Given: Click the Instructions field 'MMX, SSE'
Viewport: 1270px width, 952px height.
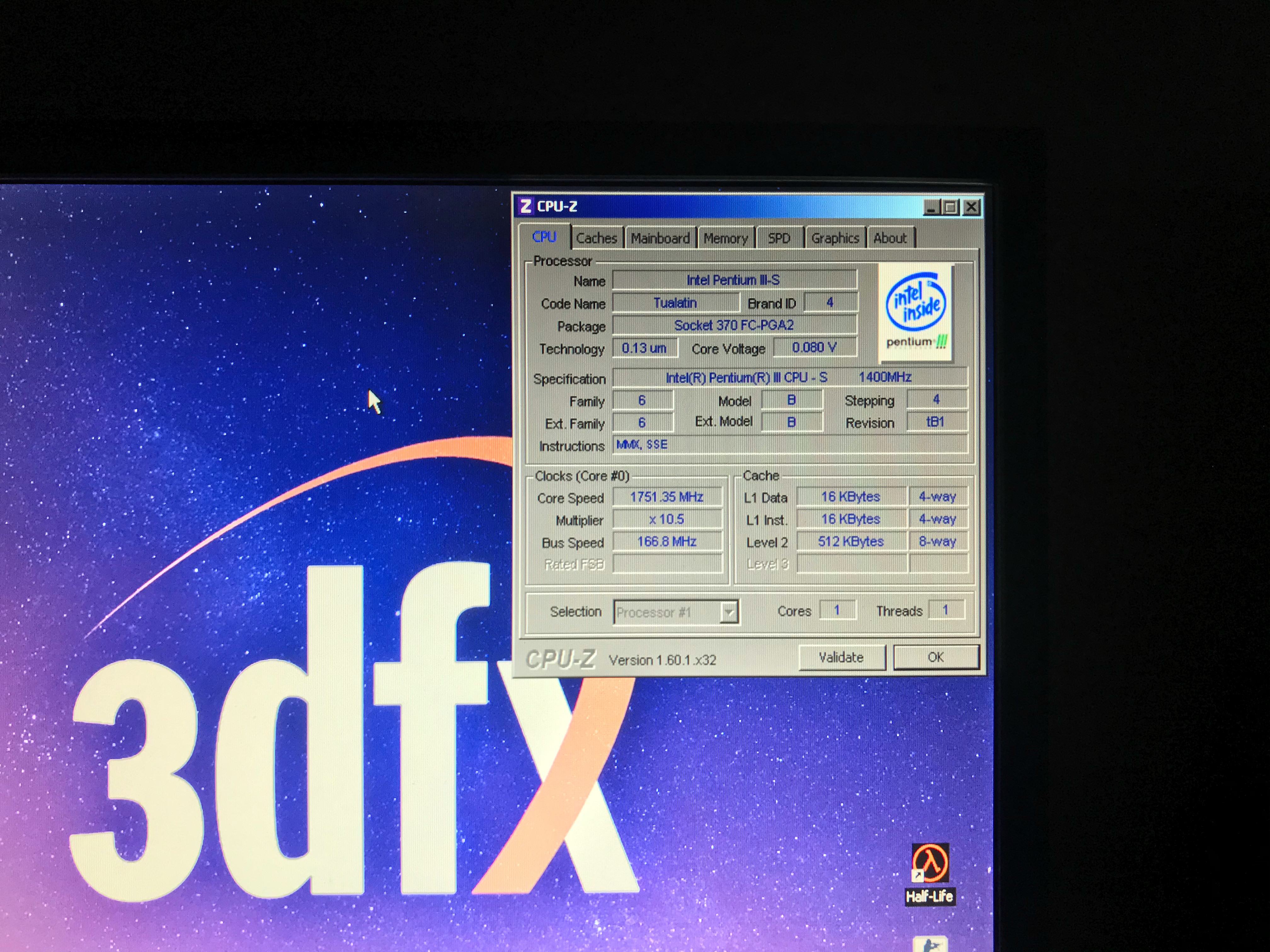Looking at the screenshot, I should (x=789, y=444).
